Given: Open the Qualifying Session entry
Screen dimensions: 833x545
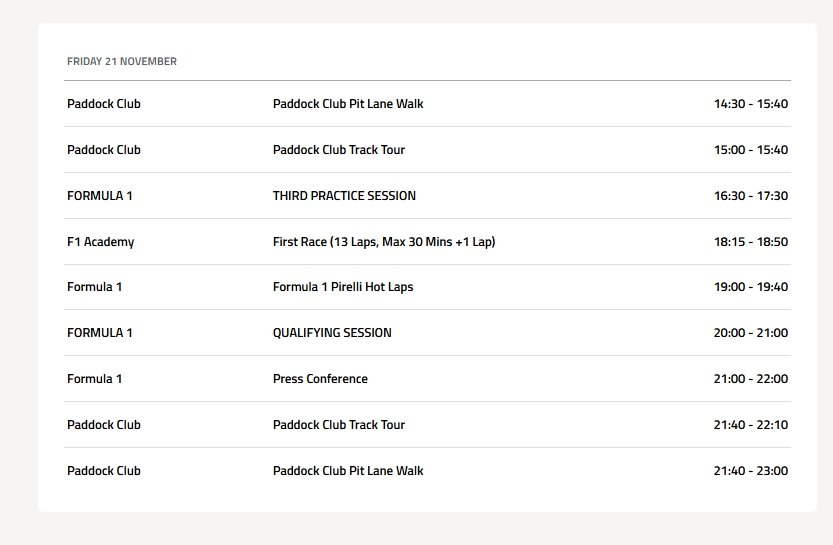Looking at the screenshot, I should (x=332, y=333).
